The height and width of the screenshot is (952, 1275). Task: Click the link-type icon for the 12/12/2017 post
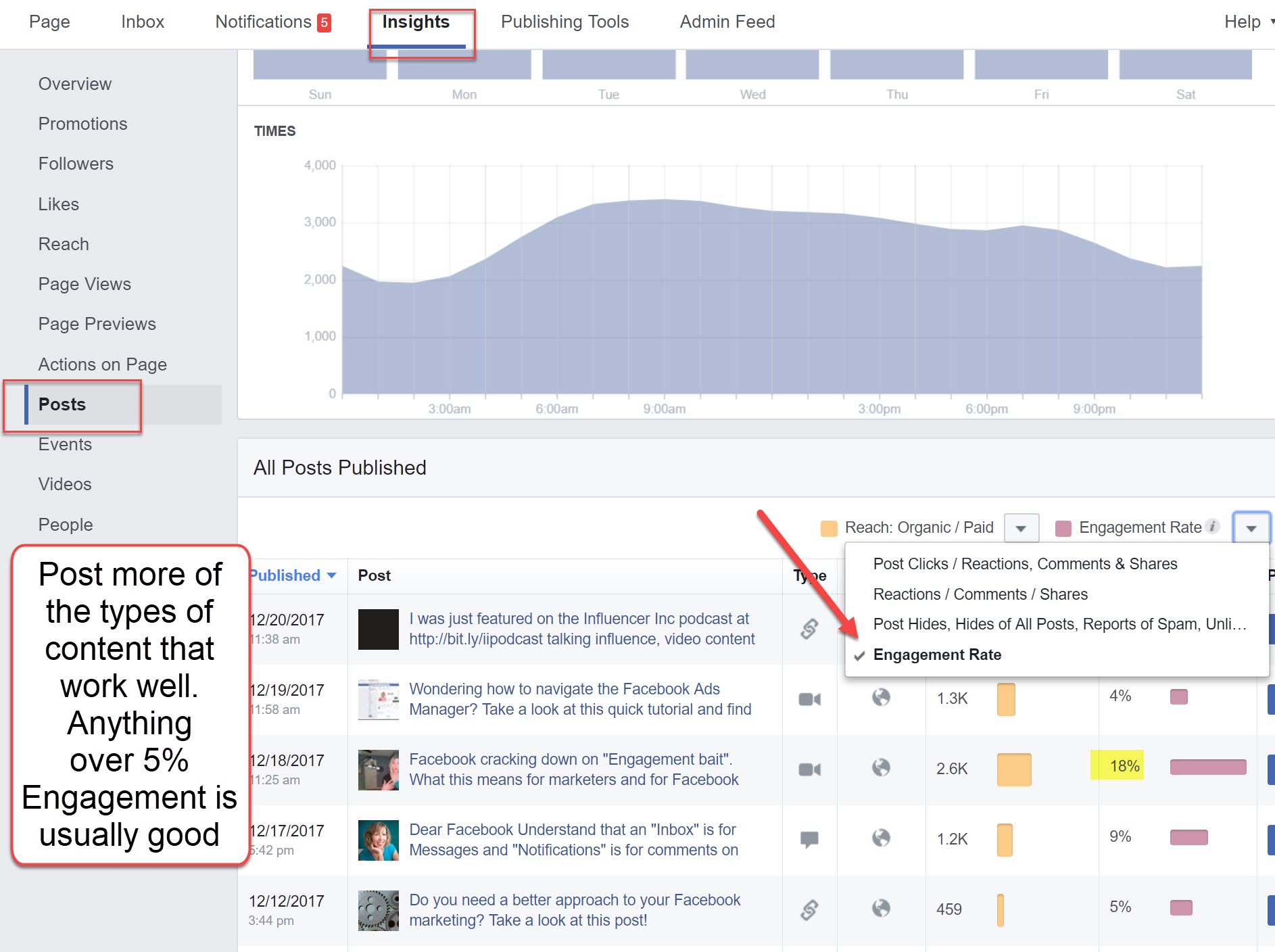click(809, 910)
